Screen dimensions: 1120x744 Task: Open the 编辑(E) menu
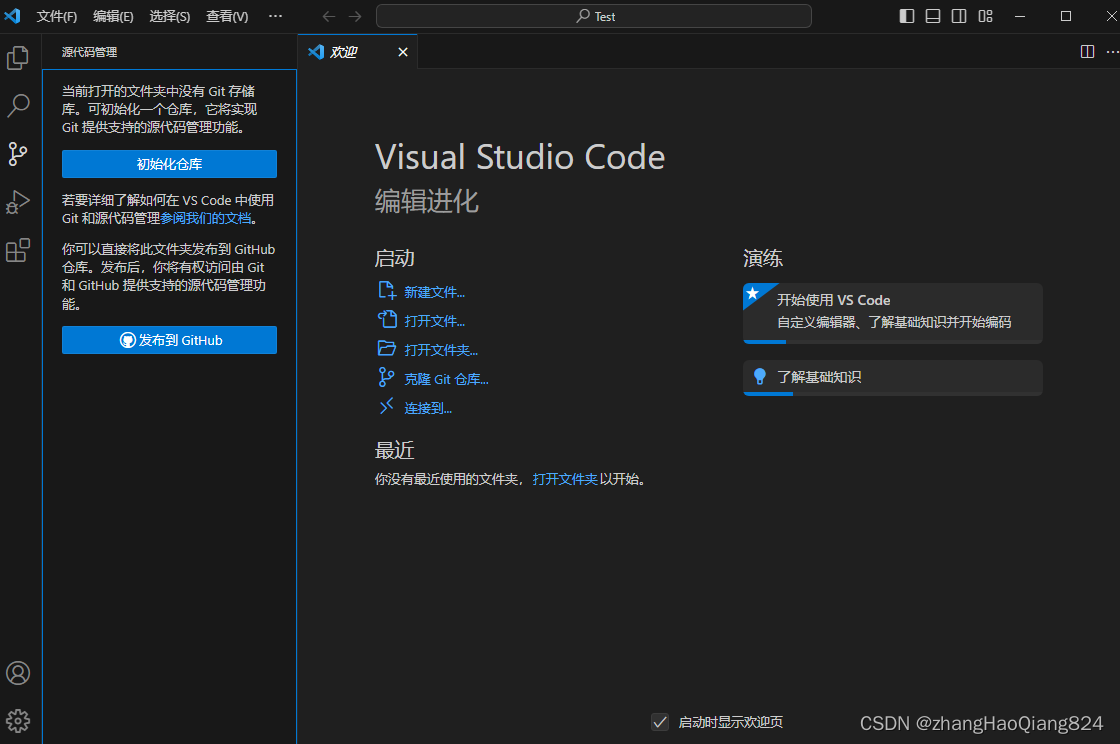(x=113, y=16)
